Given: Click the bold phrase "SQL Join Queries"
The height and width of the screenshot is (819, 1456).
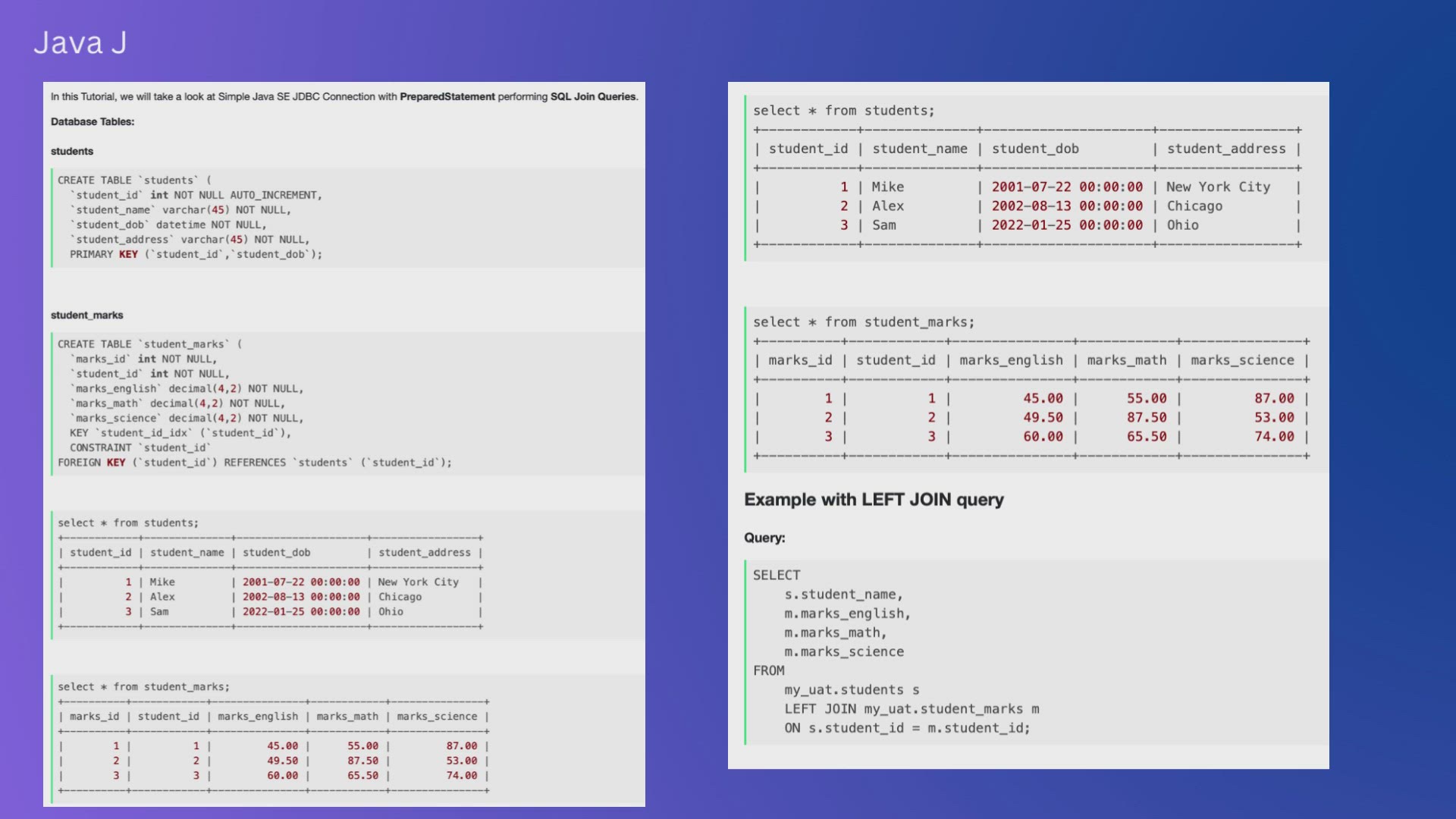Looking at the screenshot, I should (593, 97).
